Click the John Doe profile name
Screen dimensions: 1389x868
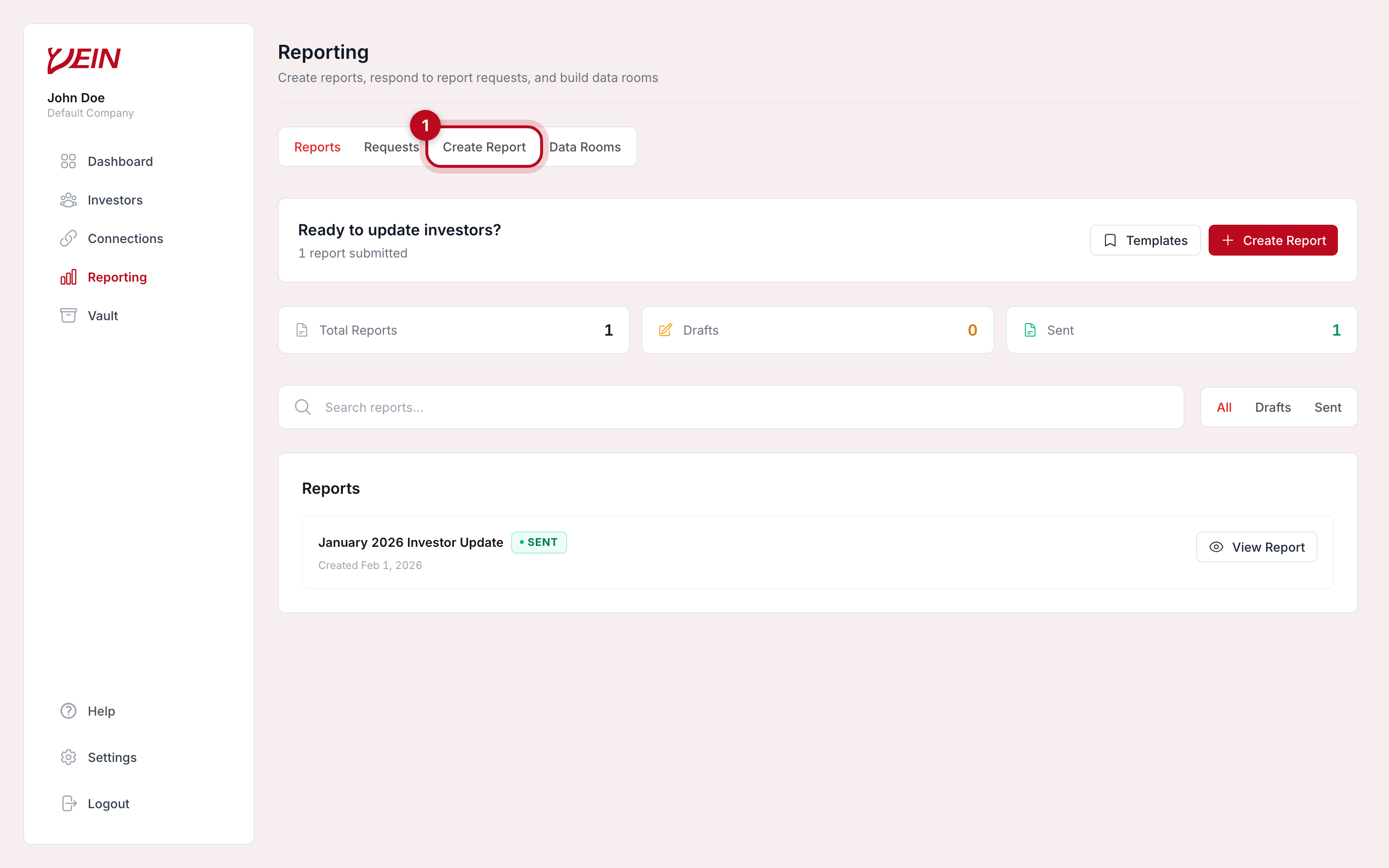(x=76, y=97)
